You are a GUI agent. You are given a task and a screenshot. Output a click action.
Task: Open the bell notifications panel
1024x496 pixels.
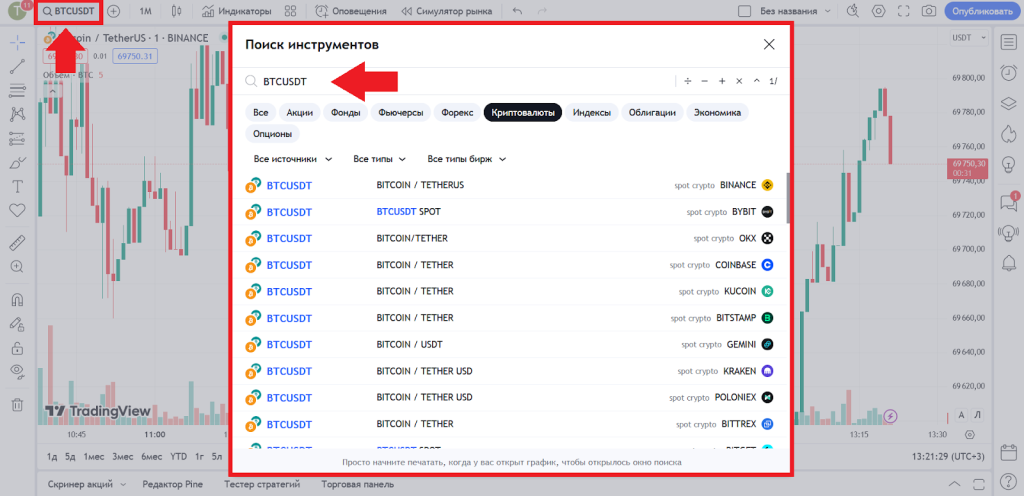(1007, 262)
